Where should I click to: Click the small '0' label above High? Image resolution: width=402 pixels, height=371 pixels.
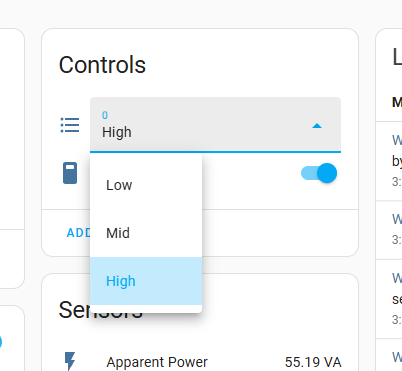point(105,115)
